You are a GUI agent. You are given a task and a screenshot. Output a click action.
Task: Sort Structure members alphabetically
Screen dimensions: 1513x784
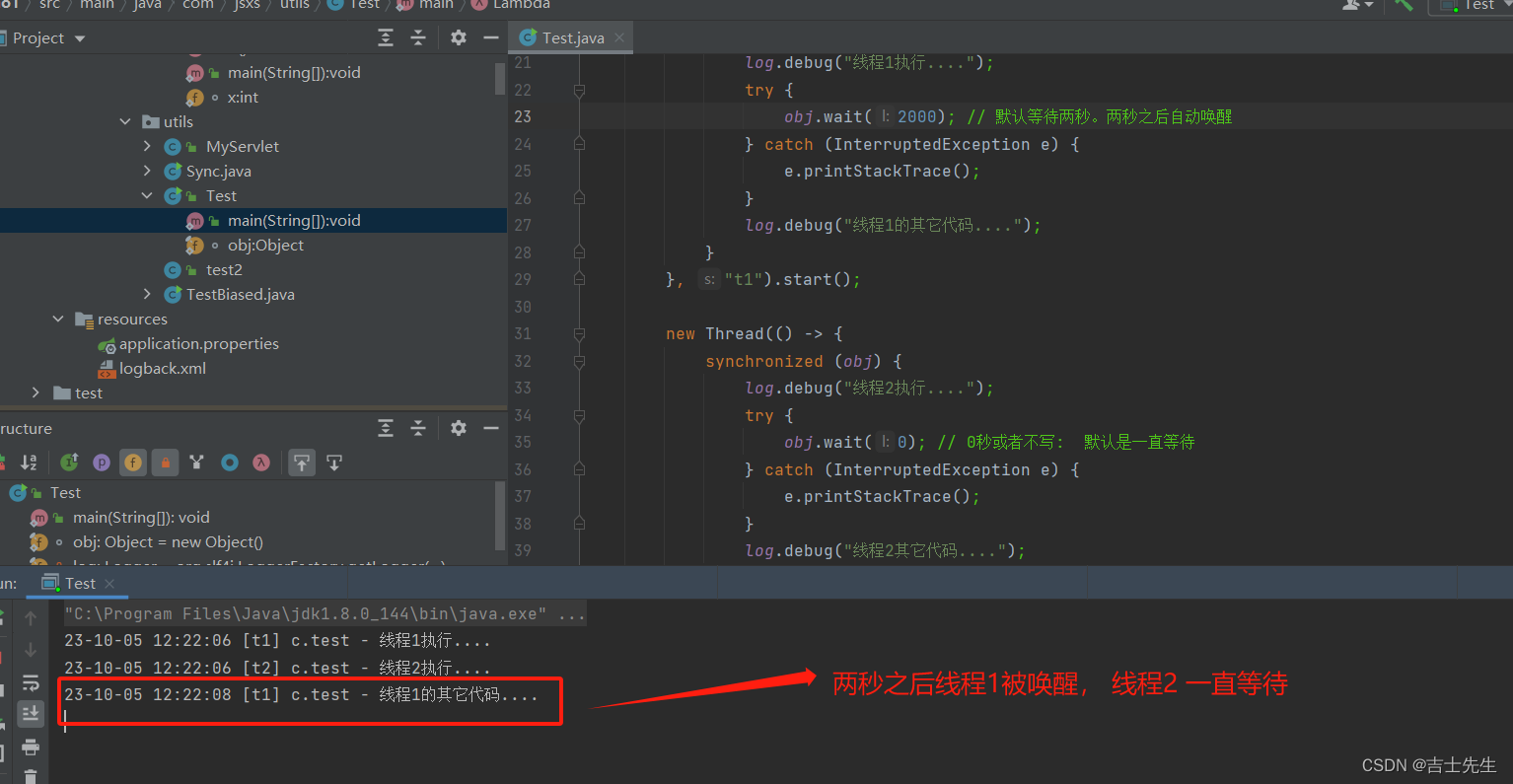(x=28, y=463)
